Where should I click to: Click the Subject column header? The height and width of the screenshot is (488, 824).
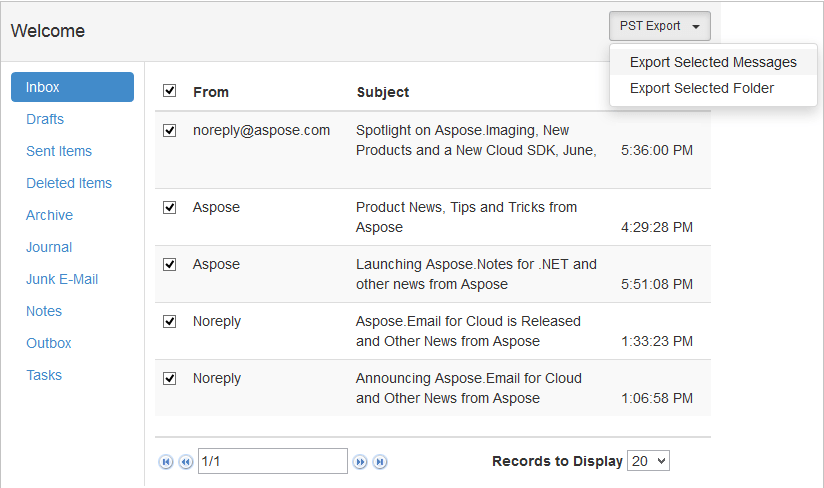tap(383, 92)
